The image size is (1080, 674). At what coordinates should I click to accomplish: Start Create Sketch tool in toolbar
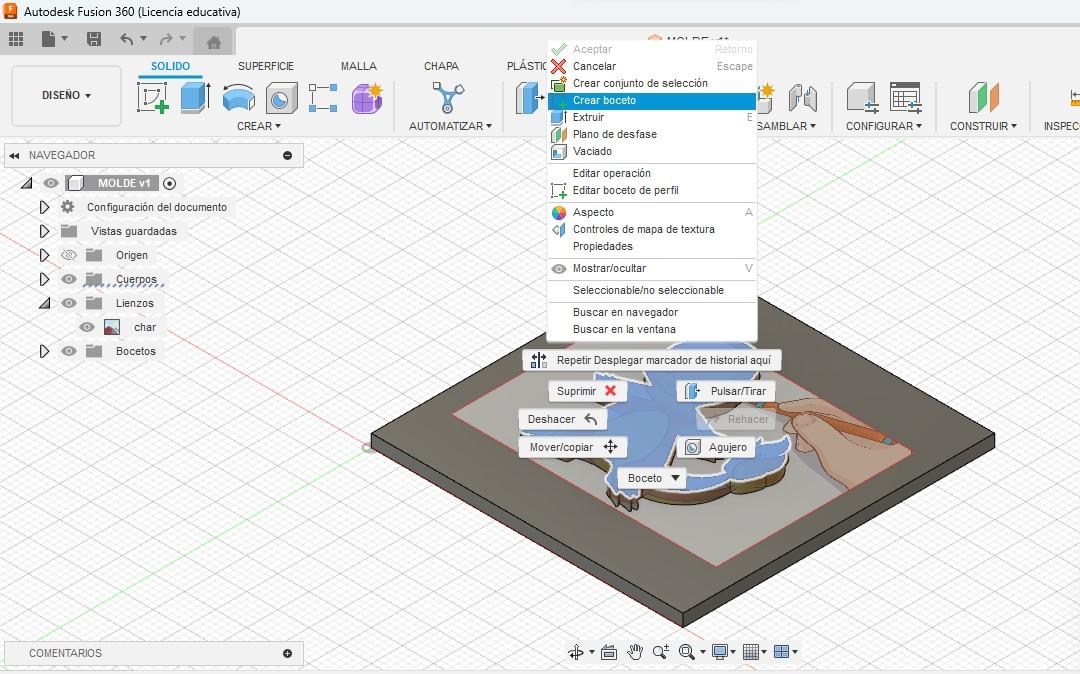click(x=153, y=98)
